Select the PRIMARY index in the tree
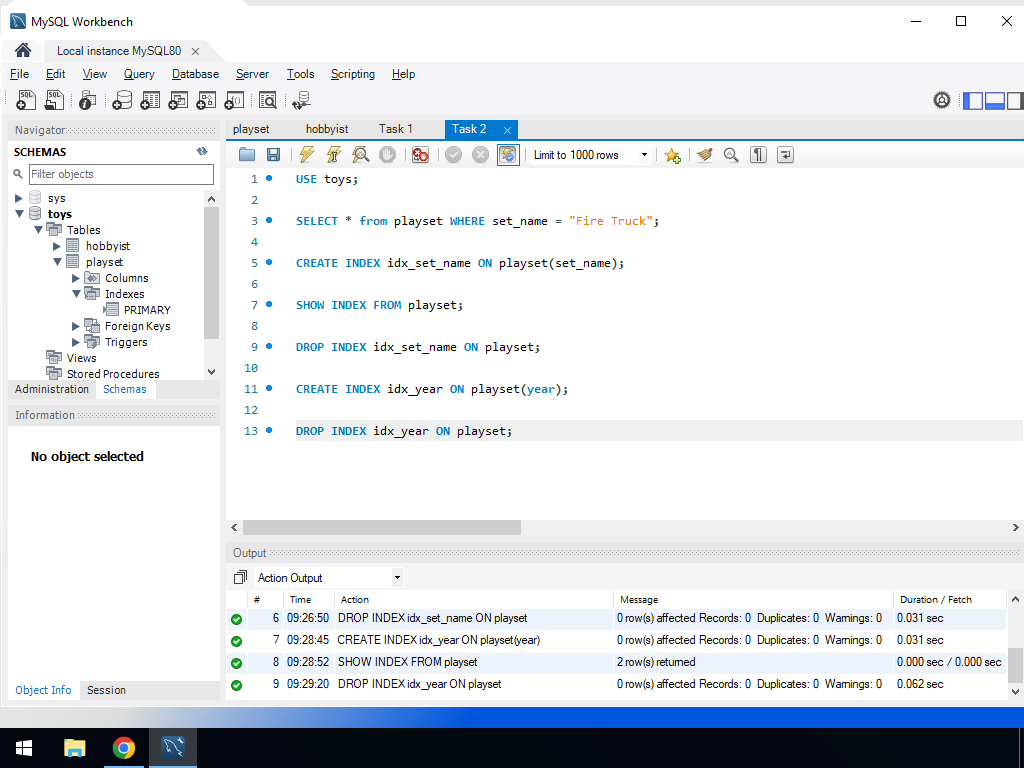Screen dimensions: 1024x768 pos(147,310)
